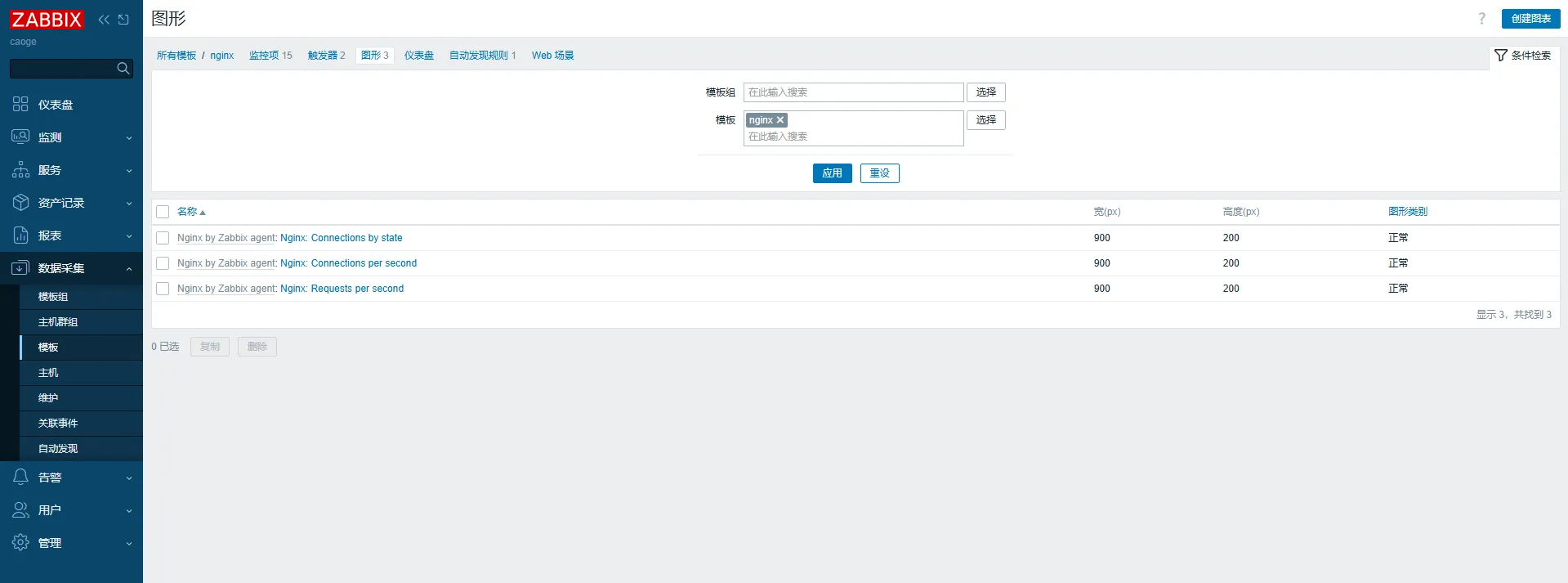Screen dimensions: 1568x583
Task: Open Nginx: Requests per second graph
Action: pyautogui.click(x=342, y=289)
